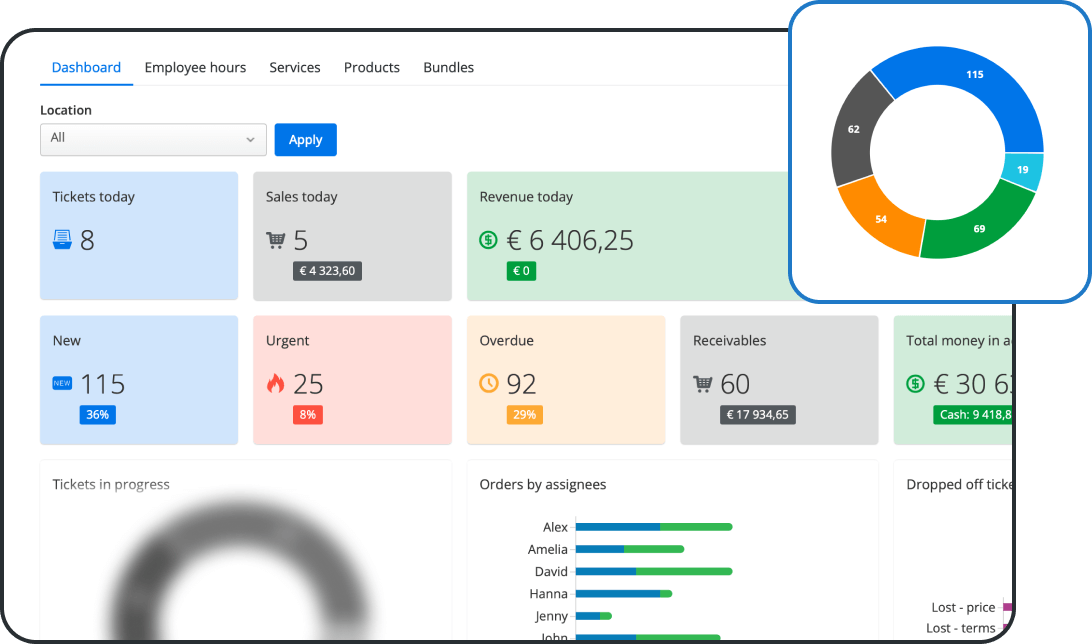Click the Apply button

pyautogui.click(x=305, y=139)
